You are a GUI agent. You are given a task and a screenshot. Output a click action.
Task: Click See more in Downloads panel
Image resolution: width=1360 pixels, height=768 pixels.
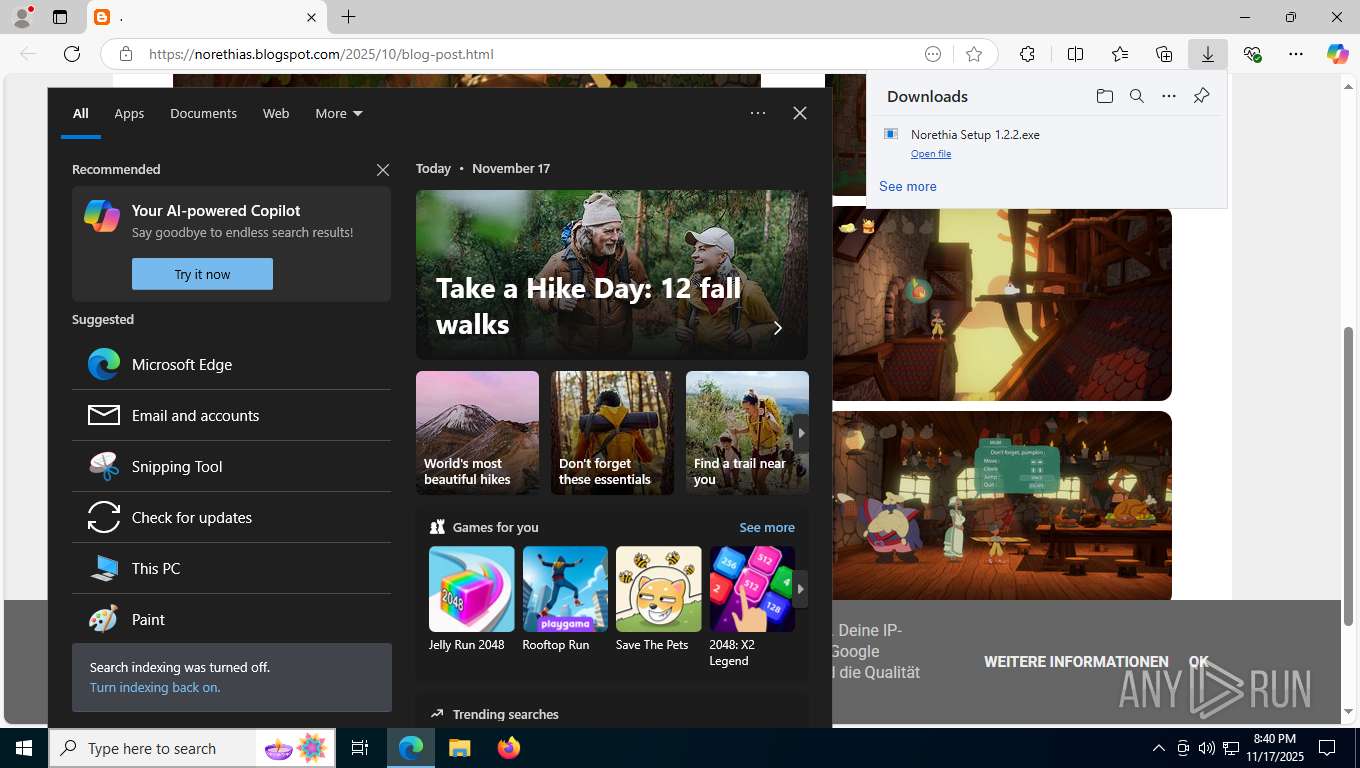[908, 186]
